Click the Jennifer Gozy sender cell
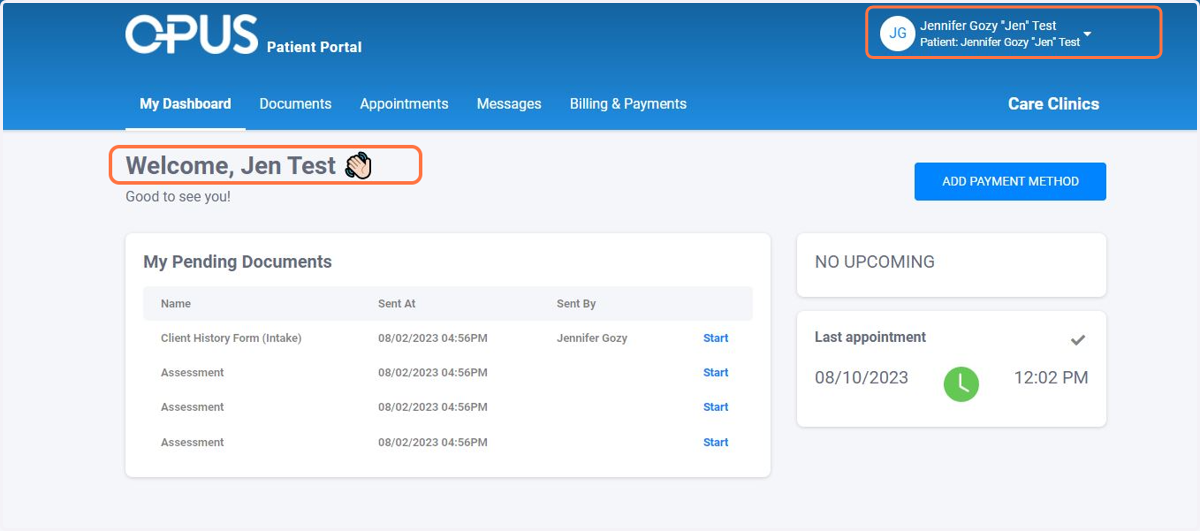1200x531 pixels. [592, 338]
